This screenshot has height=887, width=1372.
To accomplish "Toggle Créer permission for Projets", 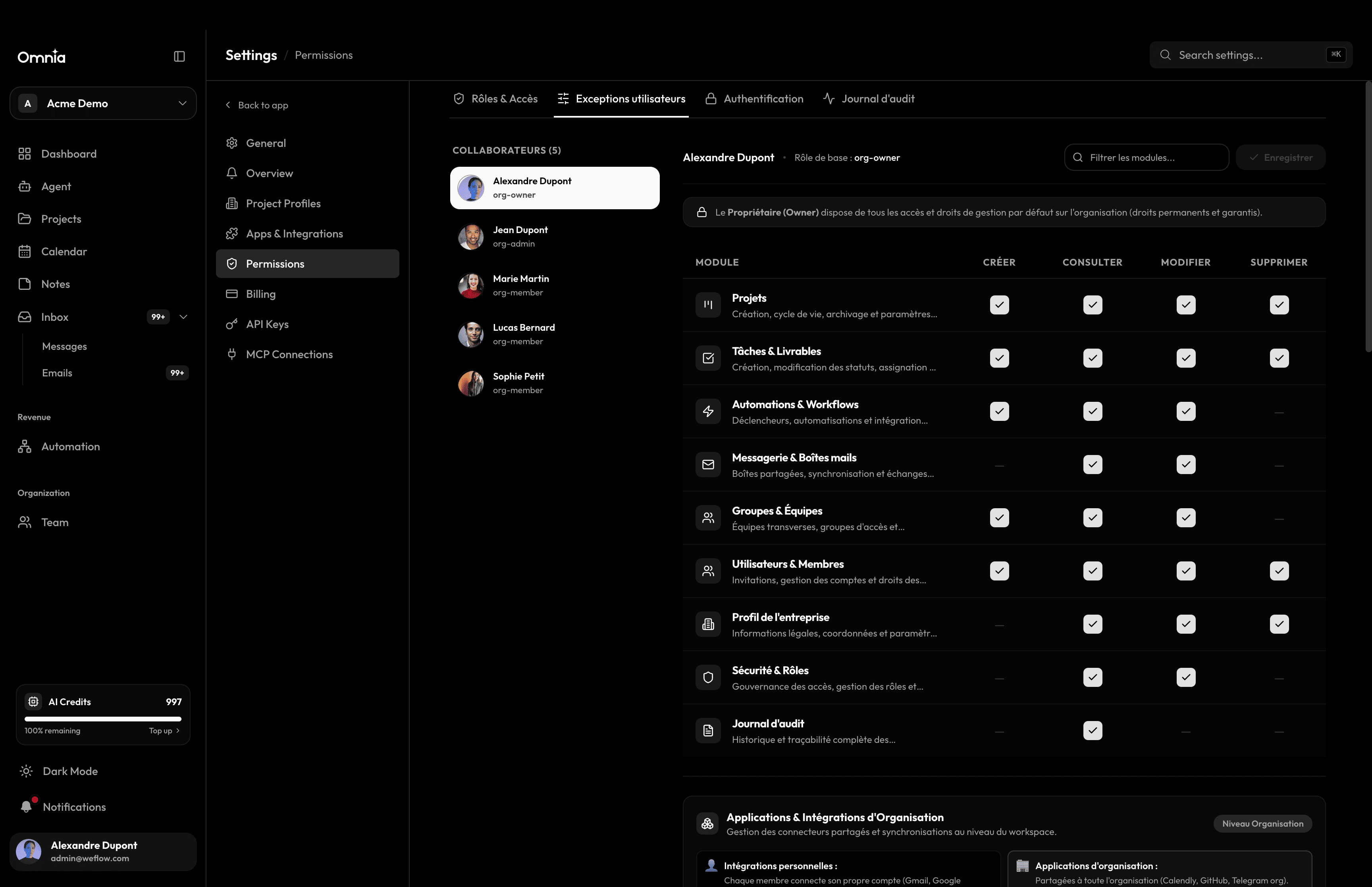I will tap(1000, 305).
